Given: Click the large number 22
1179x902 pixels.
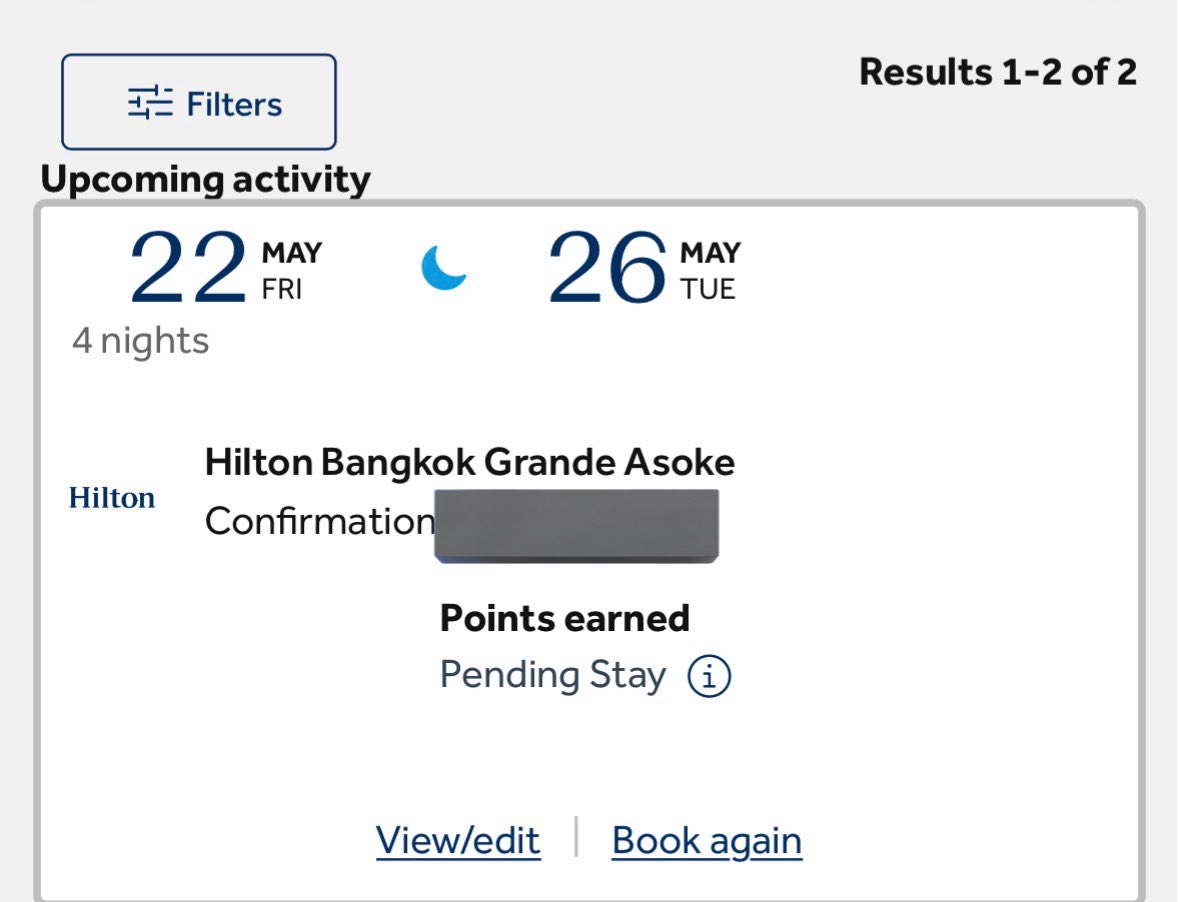Looking at the screenshot, I should [x=188, y=267].
